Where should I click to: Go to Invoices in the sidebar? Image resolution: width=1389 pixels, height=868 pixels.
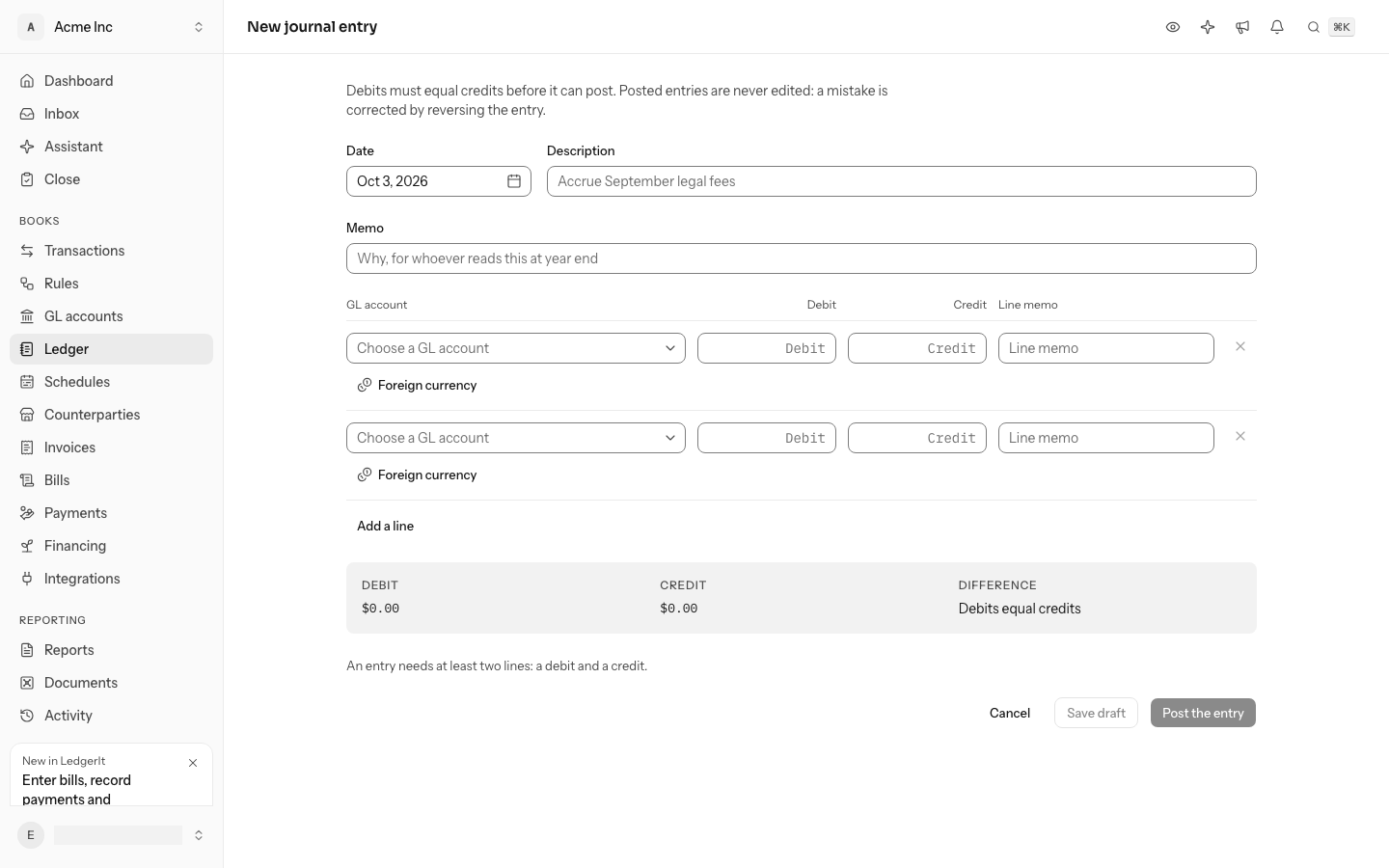[112, 448]
